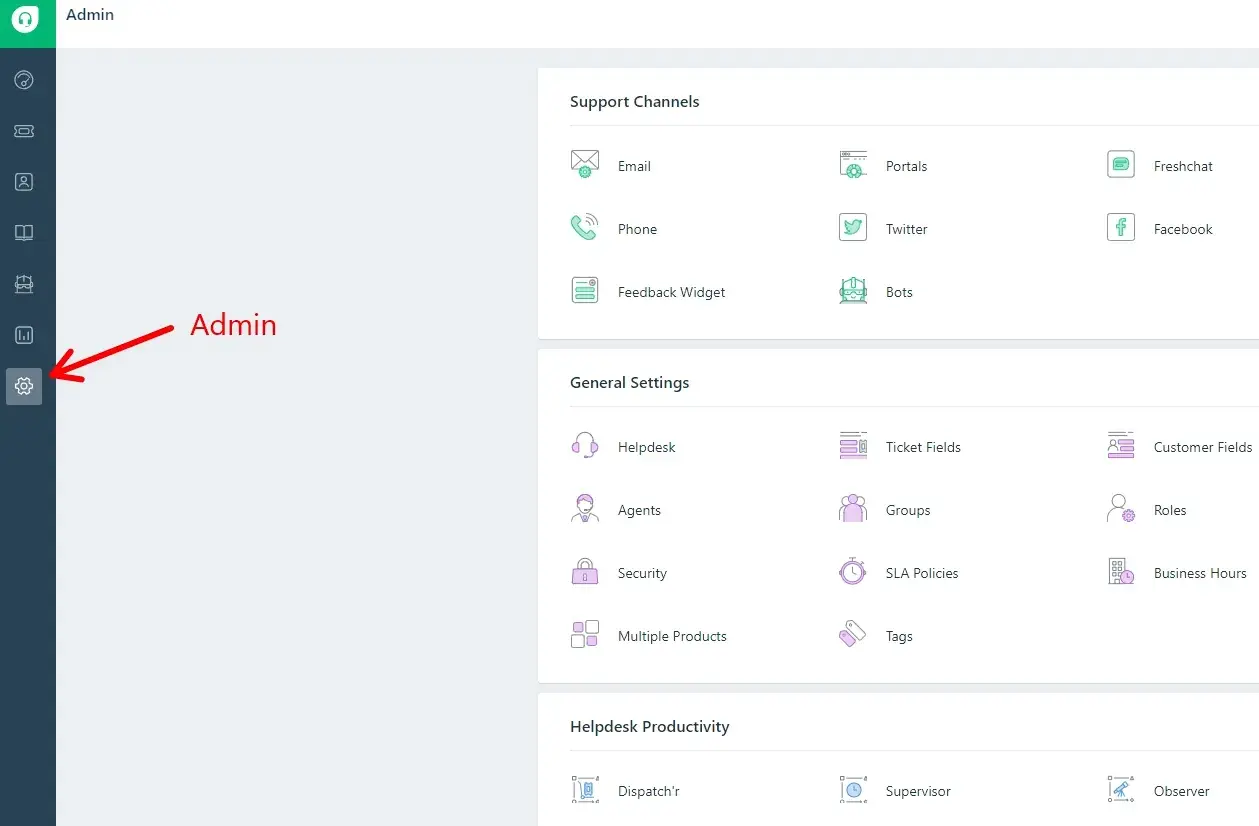Screen dimensions: 1259x826
Task: Click the Phone handset icon
Action: (x=585, y=227)
